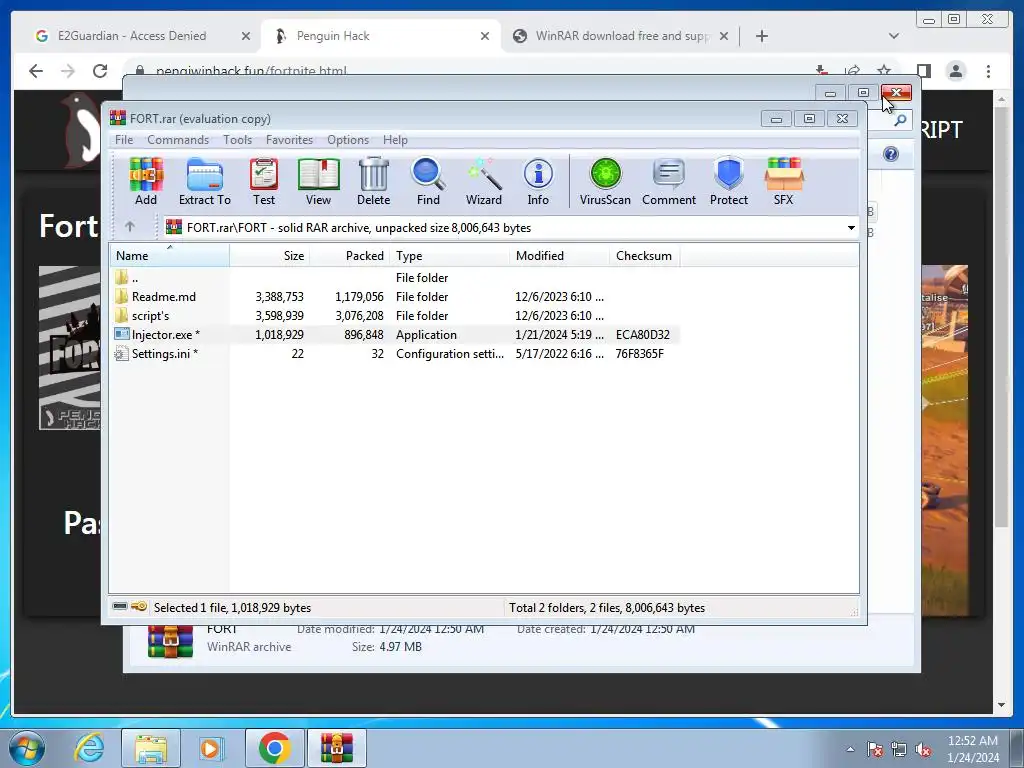Go back in Chrome
This screenshot has height=768, width=1024.
tap(36, 71)
